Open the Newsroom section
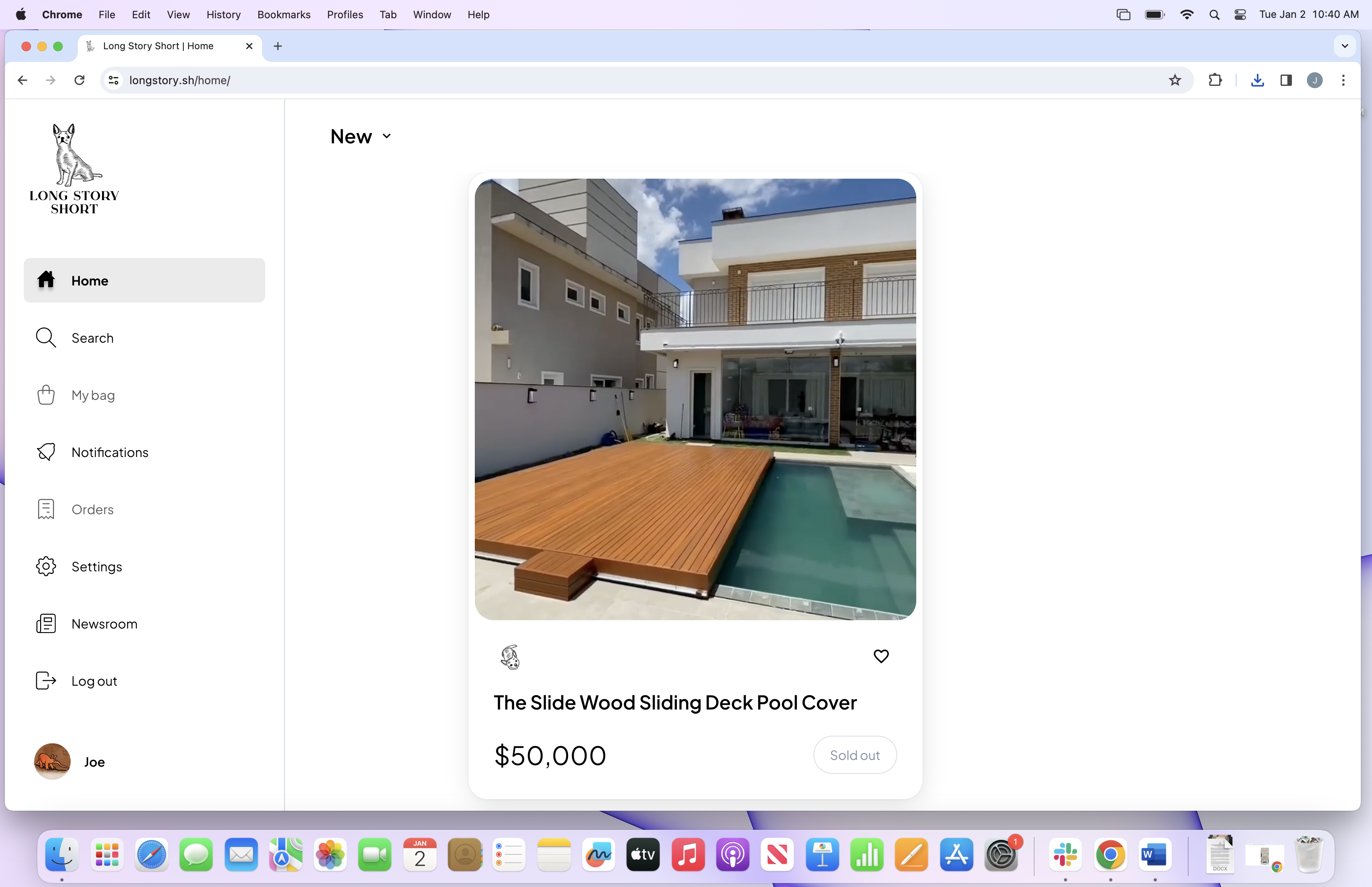 [104, 624]
